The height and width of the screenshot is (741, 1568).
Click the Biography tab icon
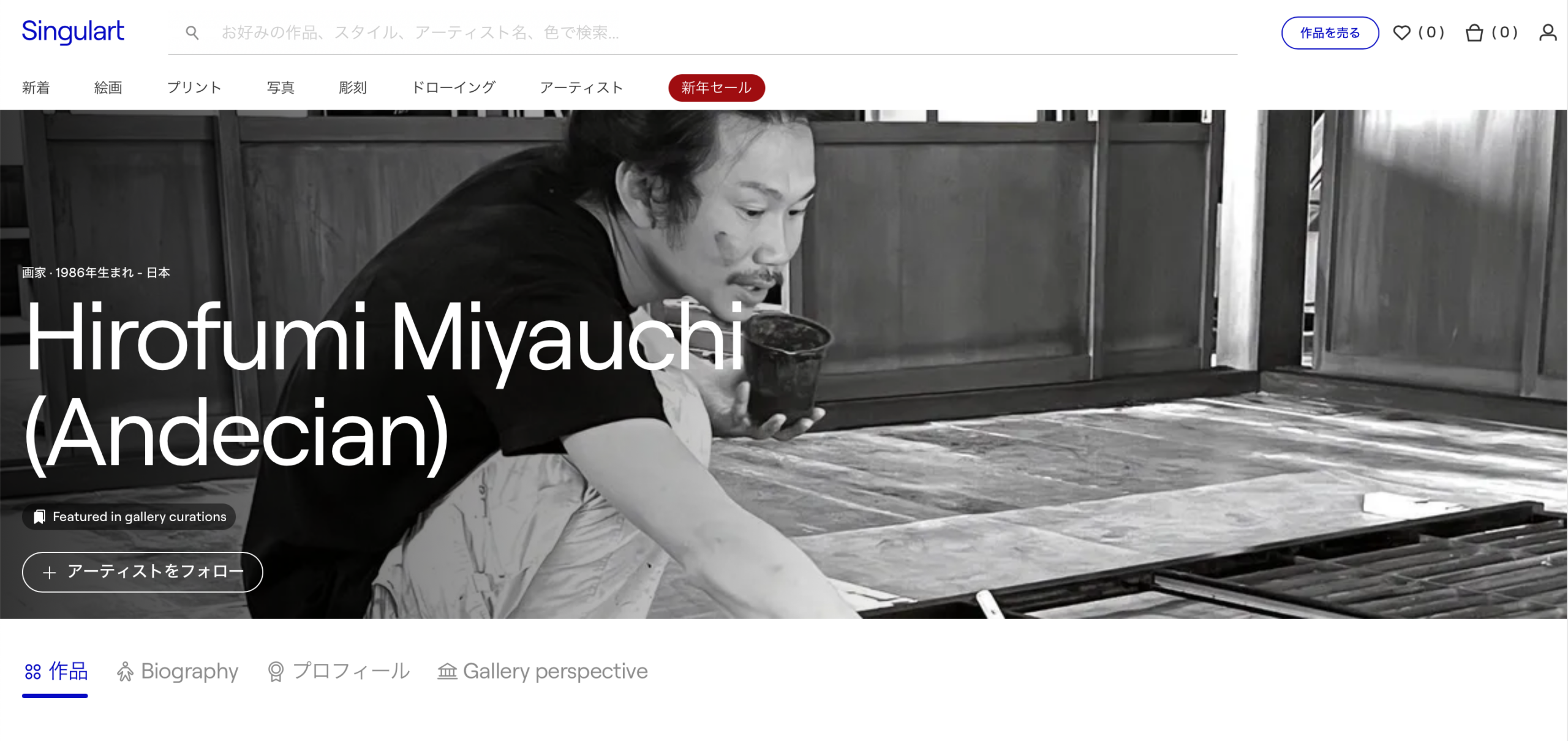(125, 672)
